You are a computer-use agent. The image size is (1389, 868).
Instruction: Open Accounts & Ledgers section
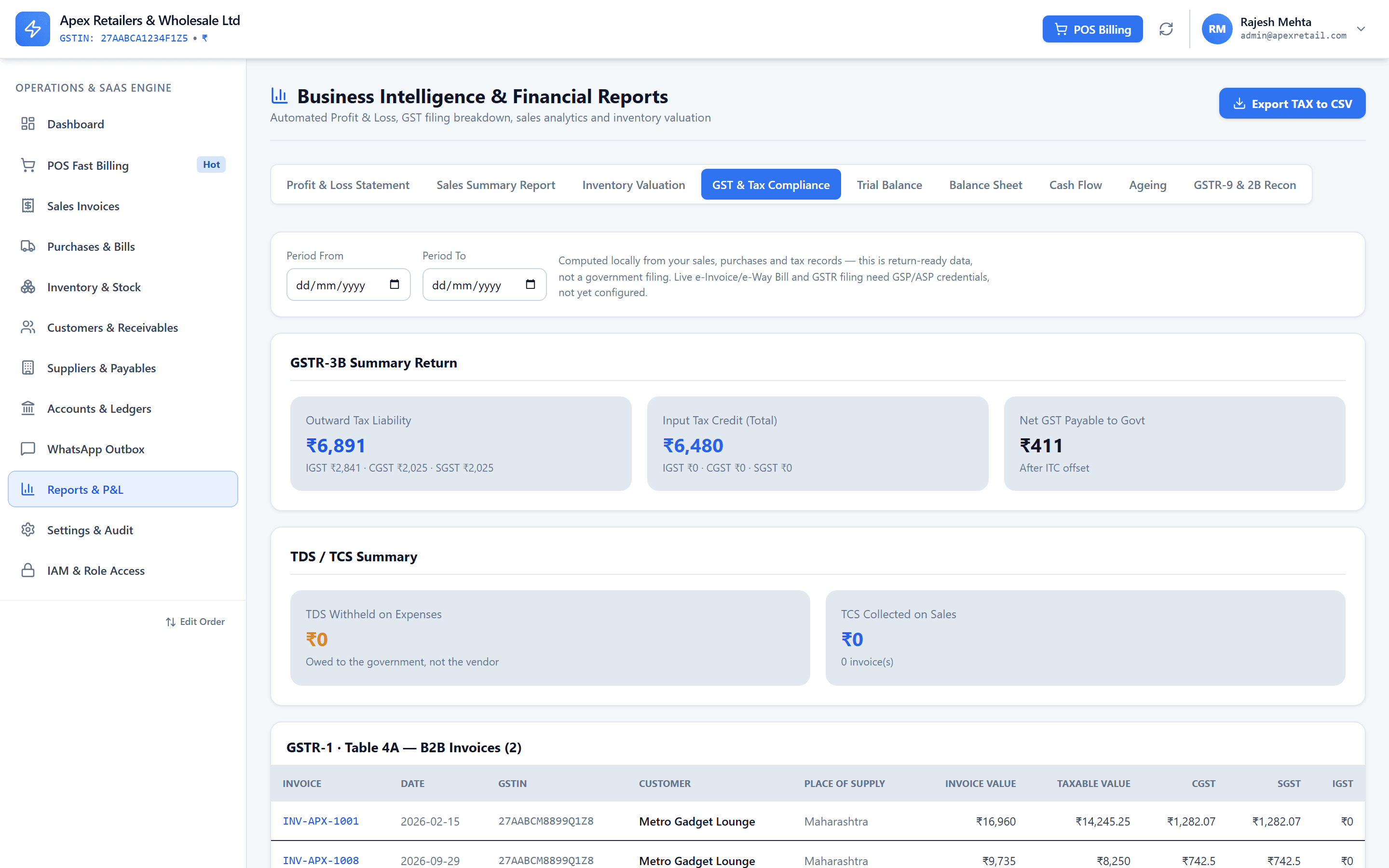point(123,408)
